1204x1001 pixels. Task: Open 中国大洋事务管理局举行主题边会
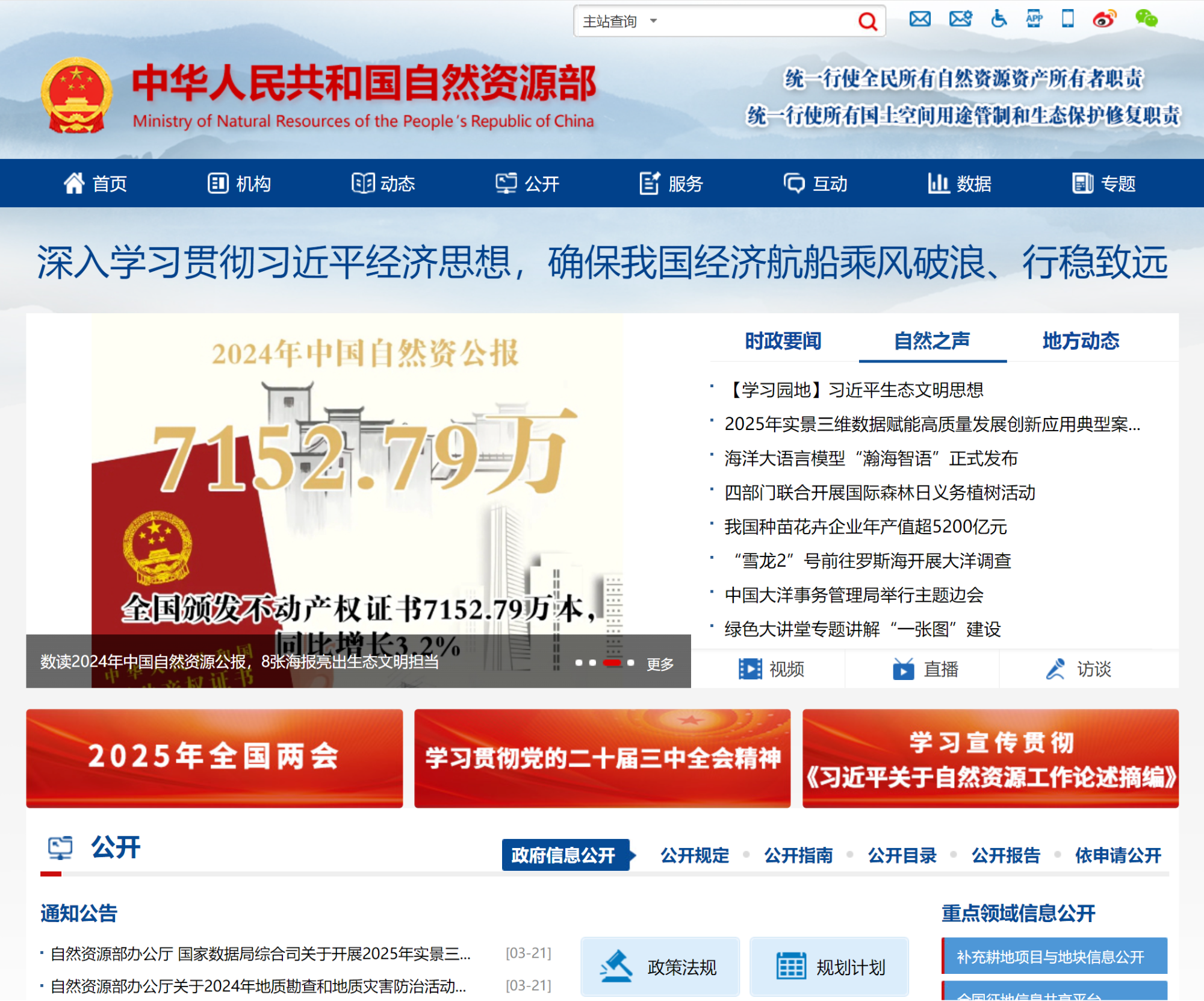coord(854,596)
